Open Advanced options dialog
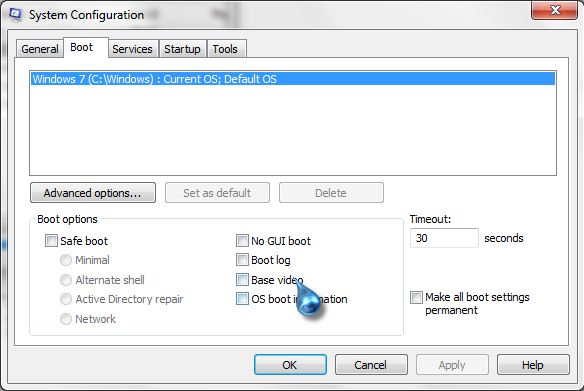The width and height of the screenshot is (584, 391). [x=93, y=193]
